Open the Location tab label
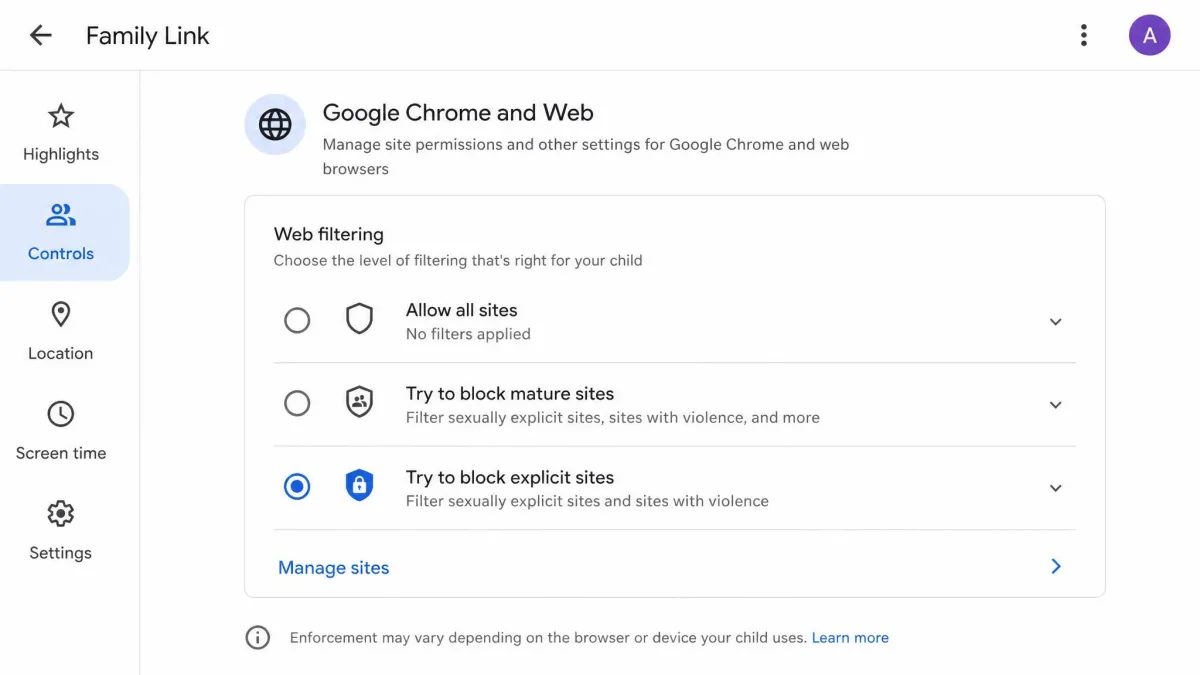 tap(61, 353)
